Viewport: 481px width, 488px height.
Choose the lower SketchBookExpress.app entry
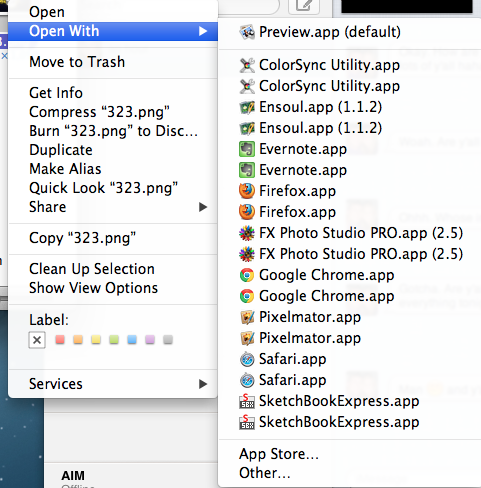[349, 422]
